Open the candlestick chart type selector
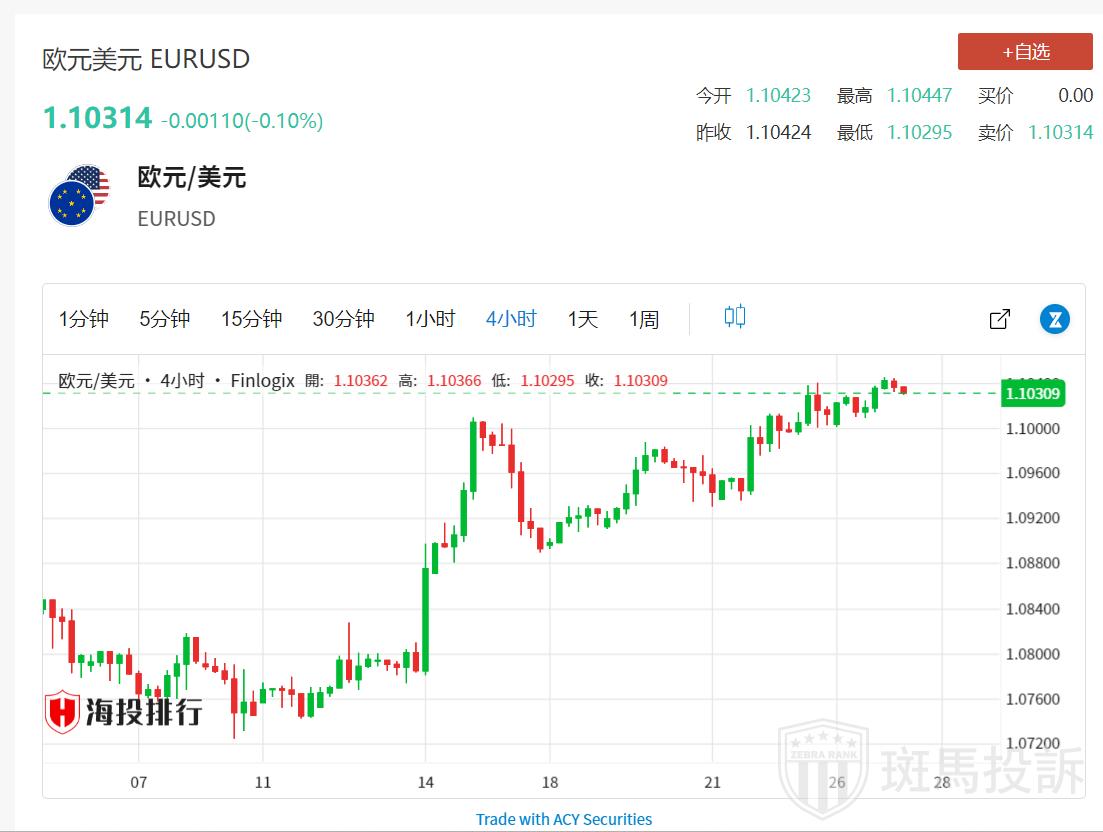 (735, 318)
